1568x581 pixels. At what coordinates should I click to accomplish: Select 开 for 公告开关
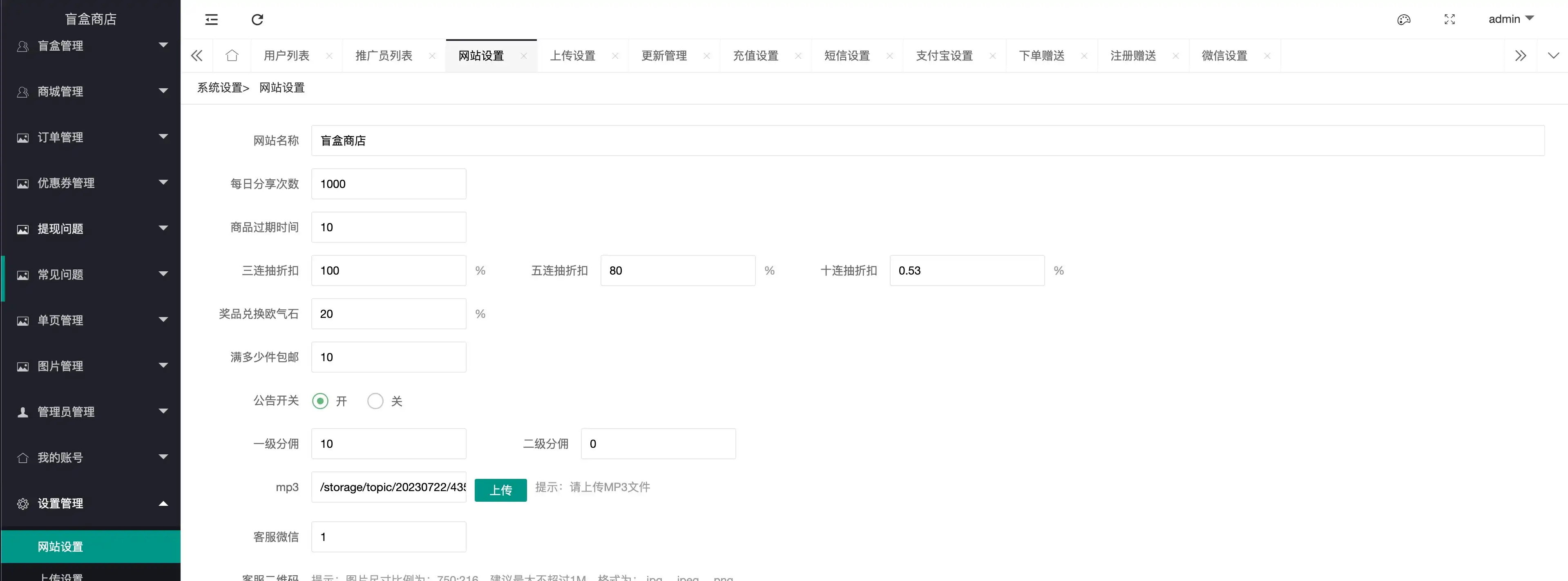[320, 401]
